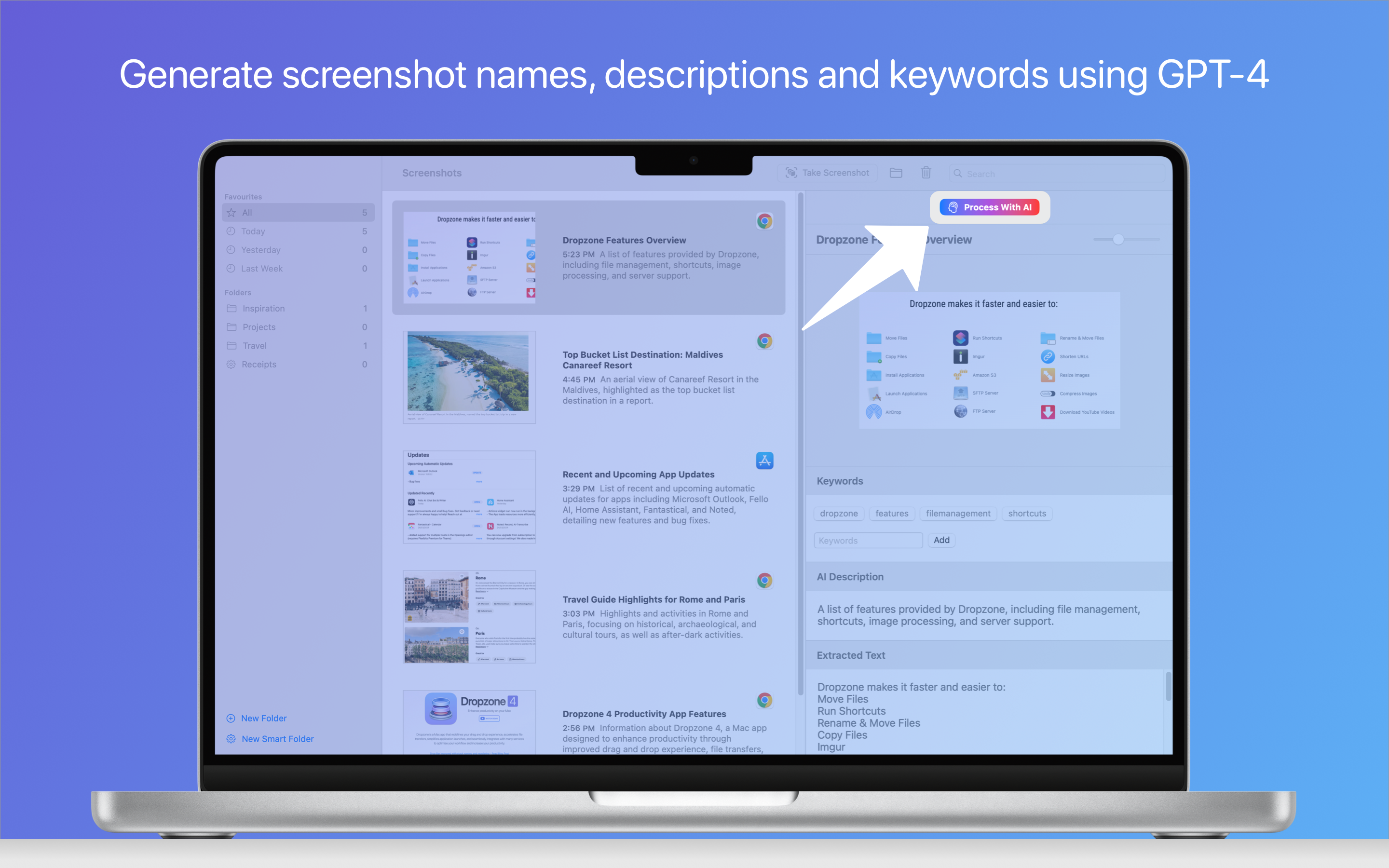Click Chrome icon on Rome and Paris row
This screenshot has height=868, width=1389.
coord(764,581)
